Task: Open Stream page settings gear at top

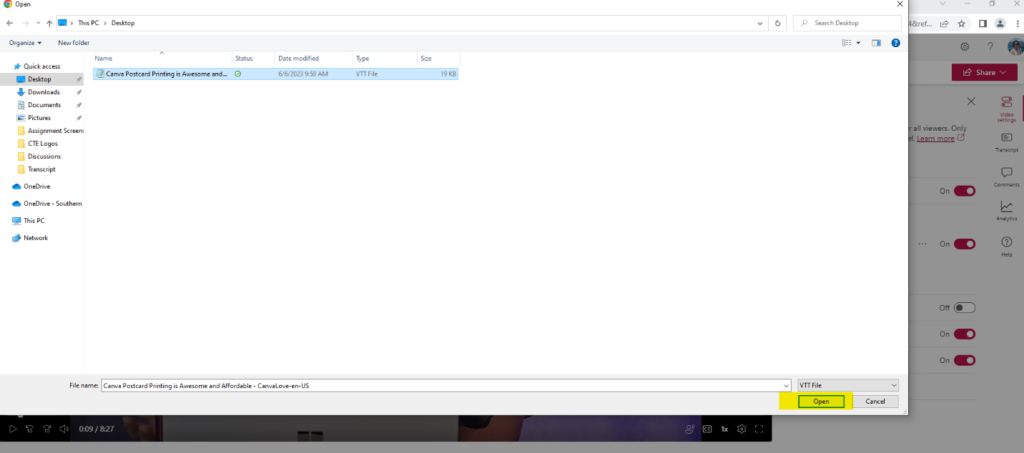Action: (x=965, y=47)
